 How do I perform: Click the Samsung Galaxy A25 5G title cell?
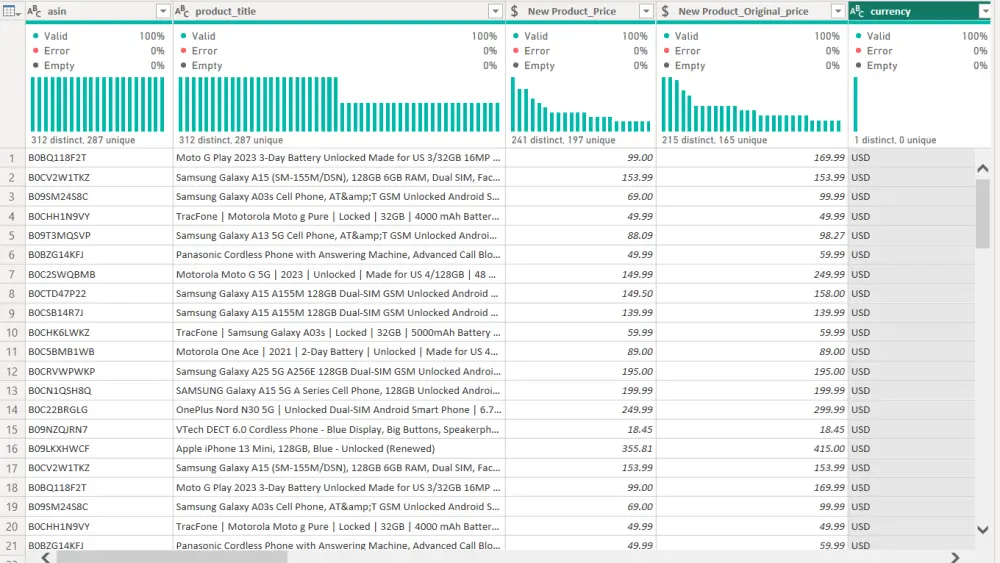tap(339, 371)
